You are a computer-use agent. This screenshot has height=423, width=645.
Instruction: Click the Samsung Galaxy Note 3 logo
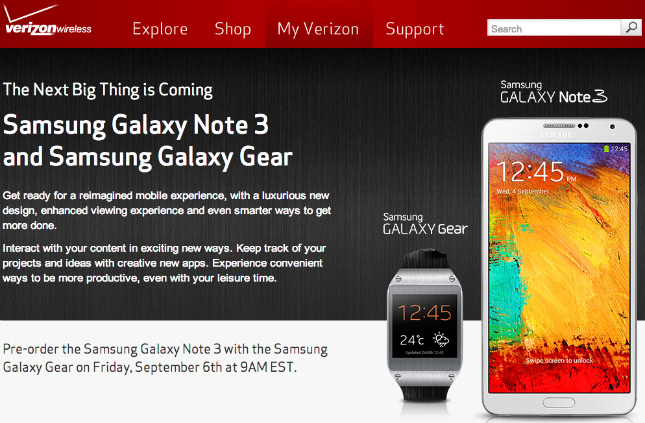(553, 92)
